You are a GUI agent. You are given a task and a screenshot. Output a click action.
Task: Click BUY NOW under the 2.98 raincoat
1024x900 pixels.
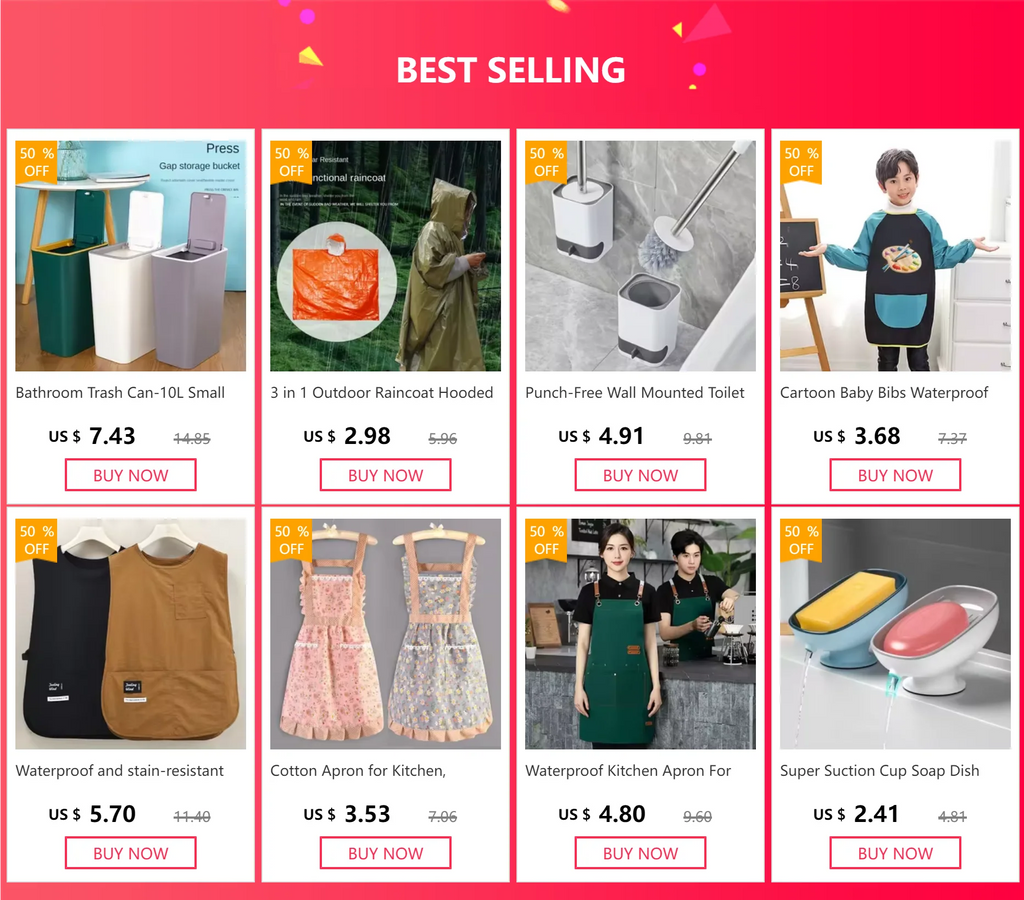click(x=385, y=475)
